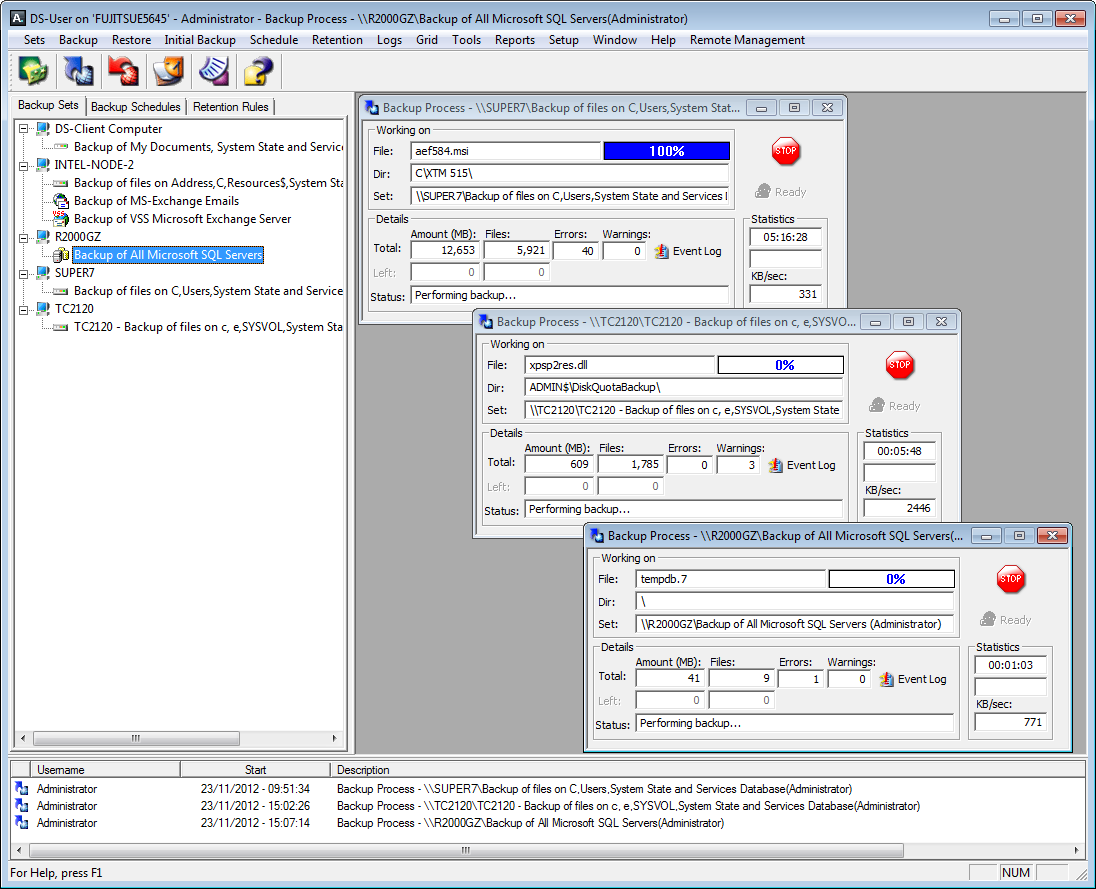Click the 100% progress bar for aef584.msi
1096x889 pixels.
[667, 151]
